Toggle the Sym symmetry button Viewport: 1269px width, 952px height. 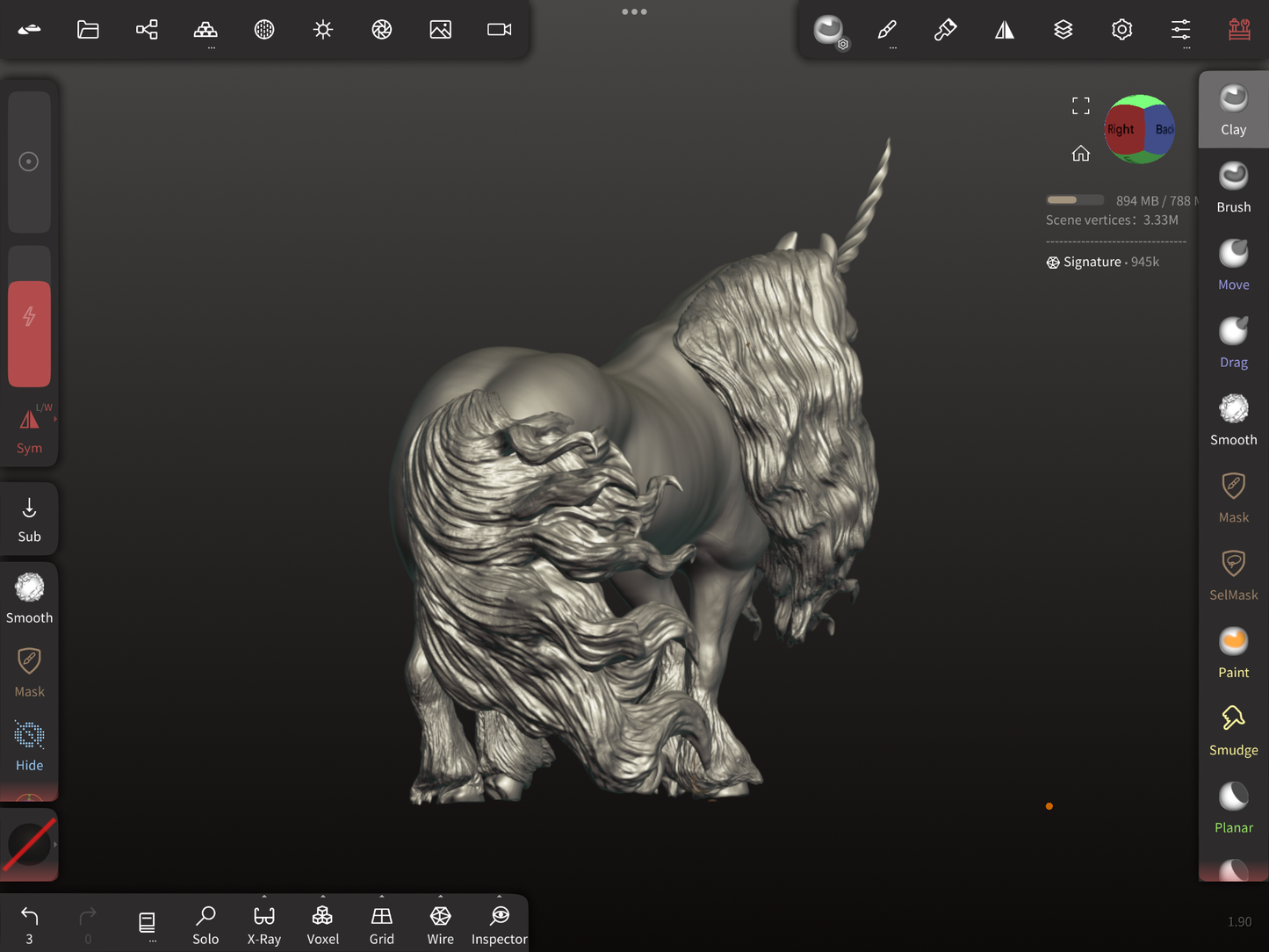coord(29,430)
